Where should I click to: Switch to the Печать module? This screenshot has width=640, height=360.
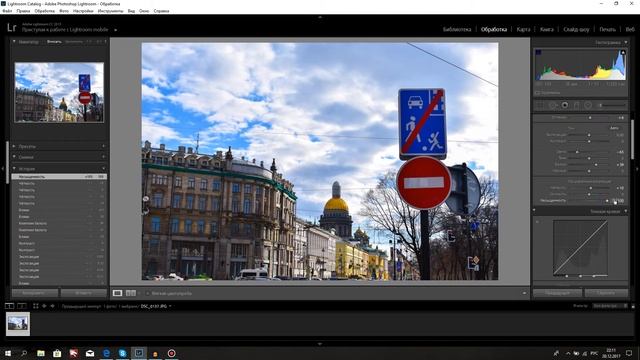607,29
